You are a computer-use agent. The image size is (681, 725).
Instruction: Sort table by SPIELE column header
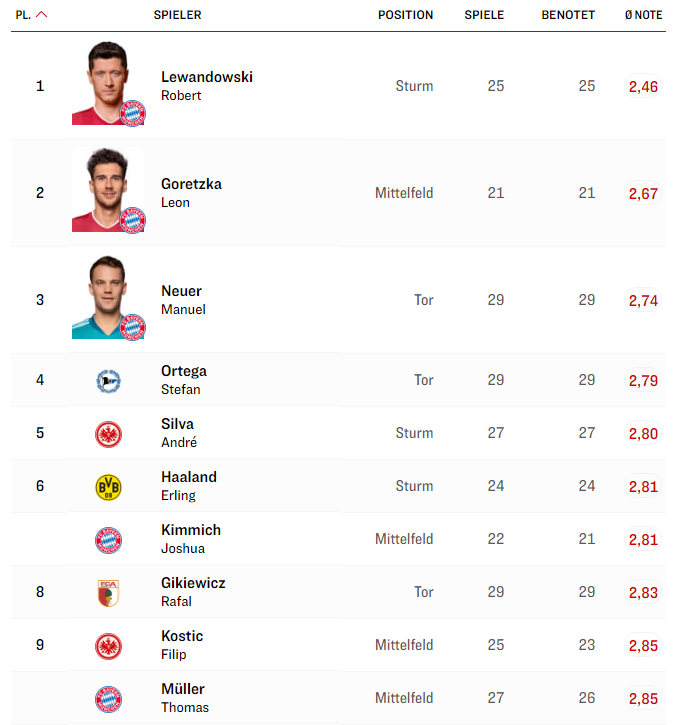point(484,15)
